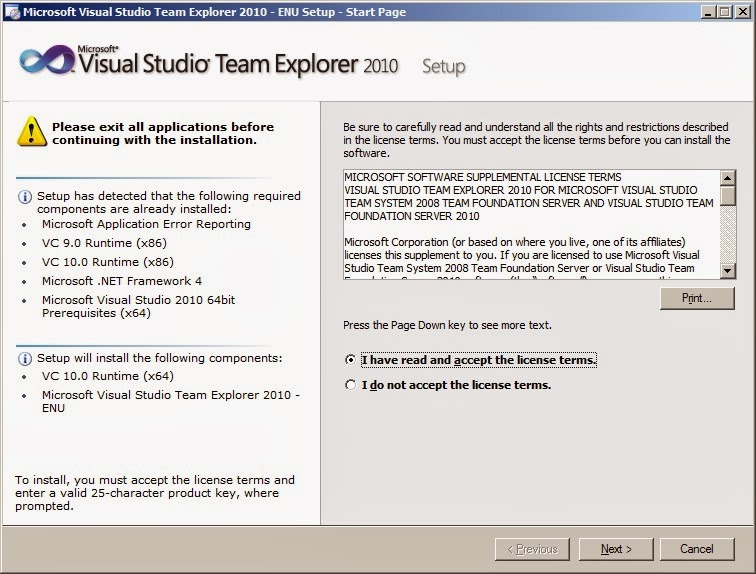Click the Cancel button
756x574 pixels.
[x=697, y=549]
